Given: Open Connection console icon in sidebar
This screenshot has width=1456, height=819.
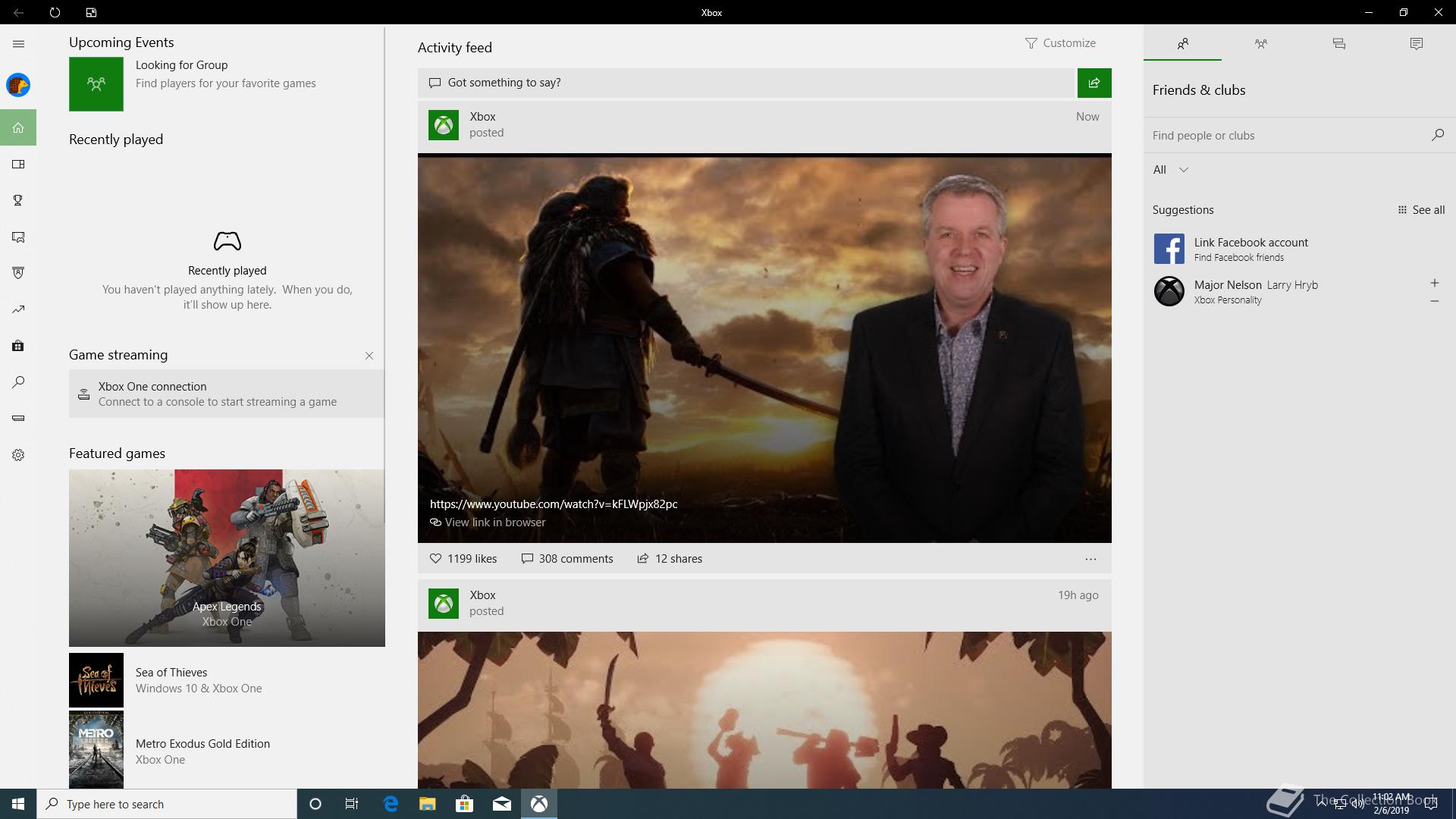Looking at the screenshot, I should [x=18, y=418].
